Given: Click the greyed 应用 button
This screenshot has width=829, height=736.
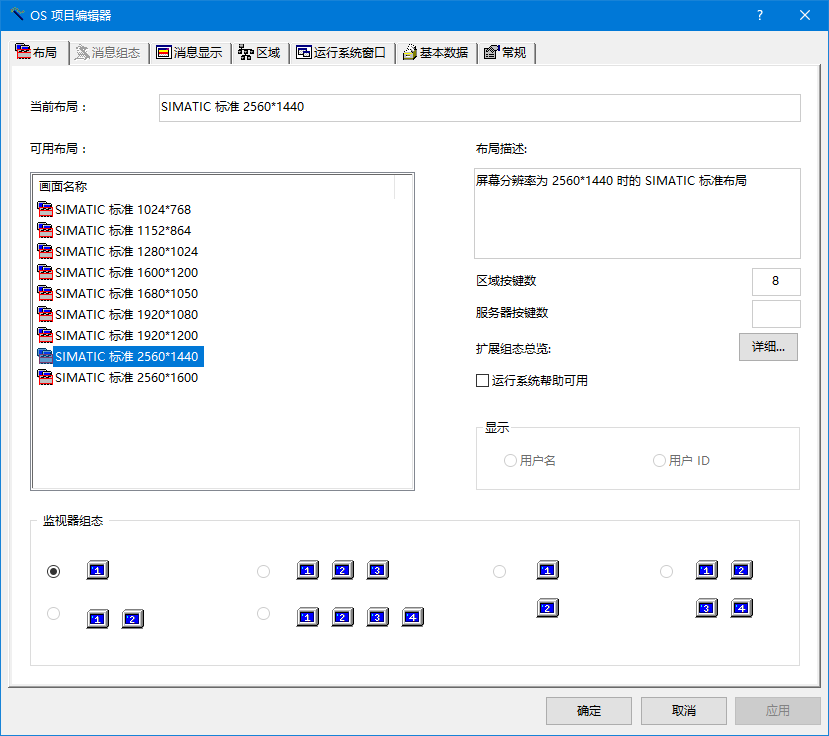Looking at the screenshot, I should click(777, 711).
